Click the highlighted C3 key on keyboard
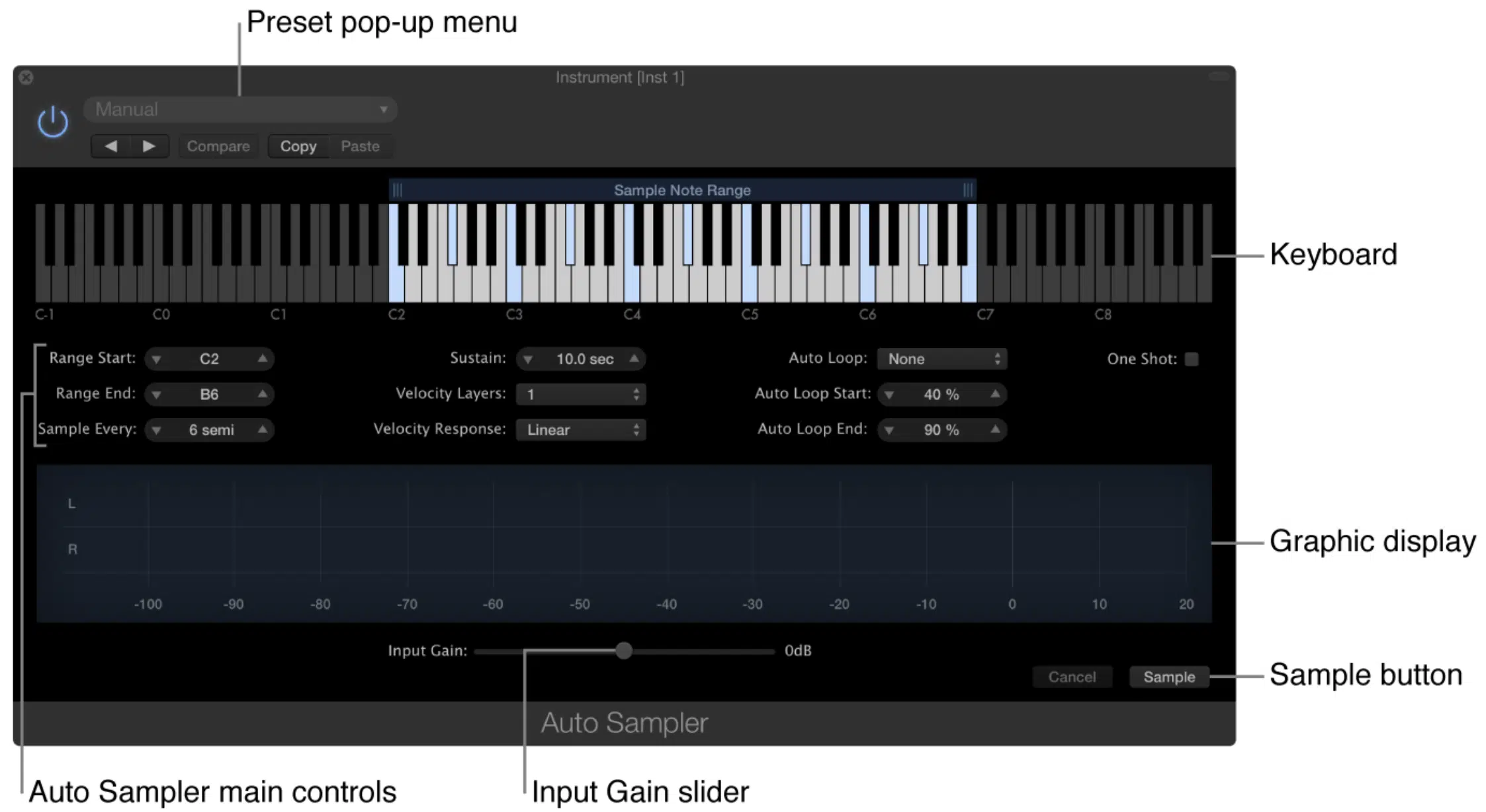The width and height of the screenshot is (1486, 812). pos(514,284)
